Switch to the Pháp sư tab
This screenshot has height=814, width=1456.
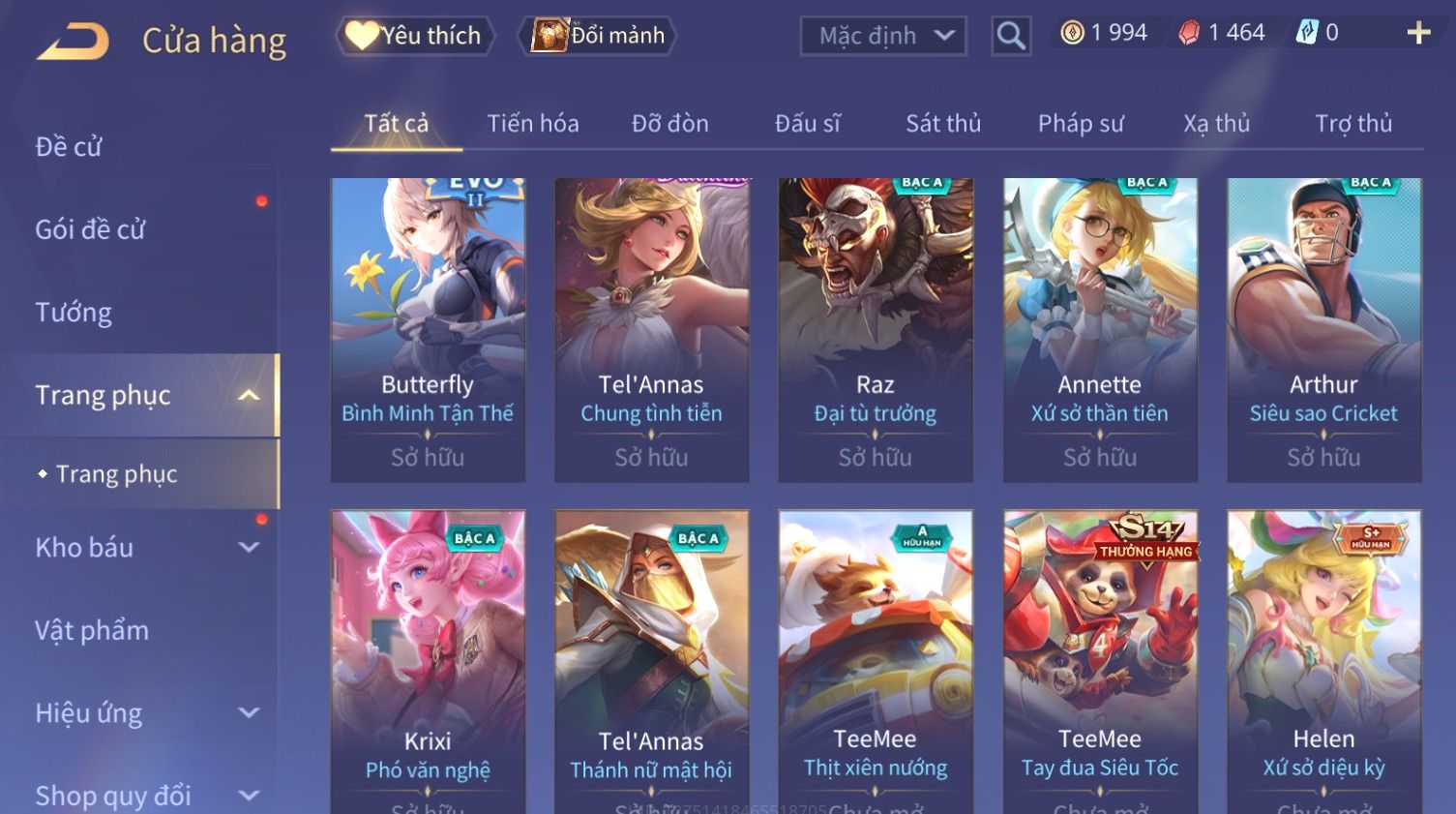pos(1081,124)
